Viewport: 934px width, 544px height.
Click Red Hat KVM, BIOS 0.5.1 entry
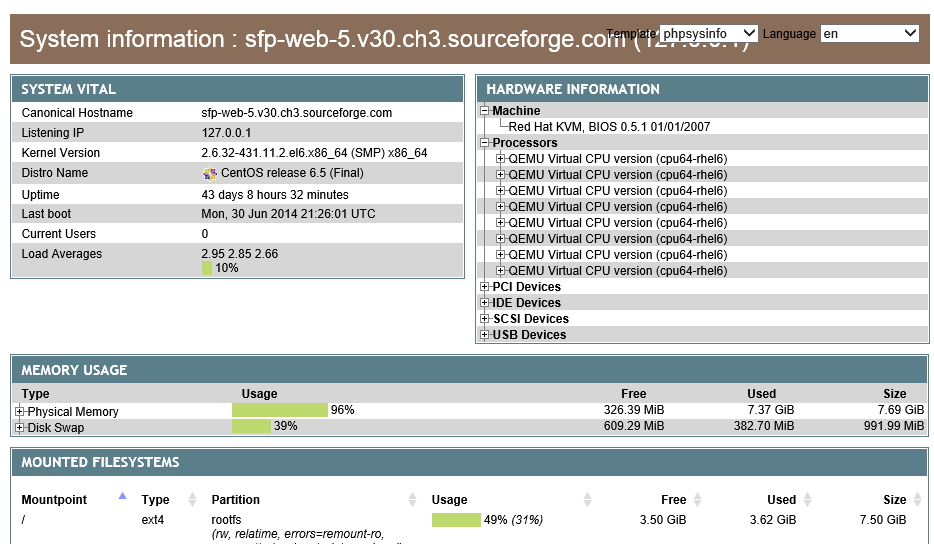click(x=609, y=127)
